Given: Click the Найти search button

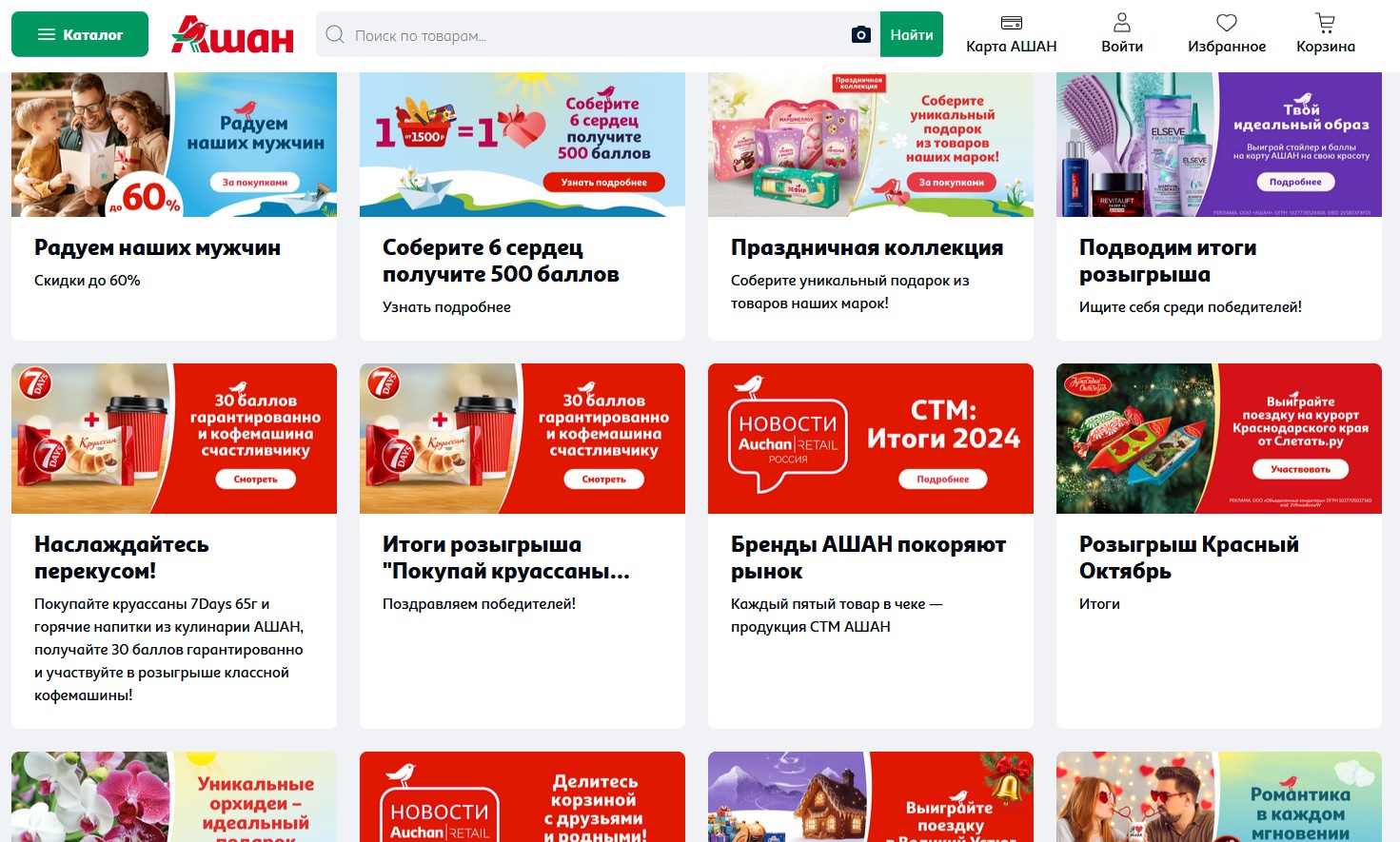Looking at the screenshot, I should pos(912,34).
